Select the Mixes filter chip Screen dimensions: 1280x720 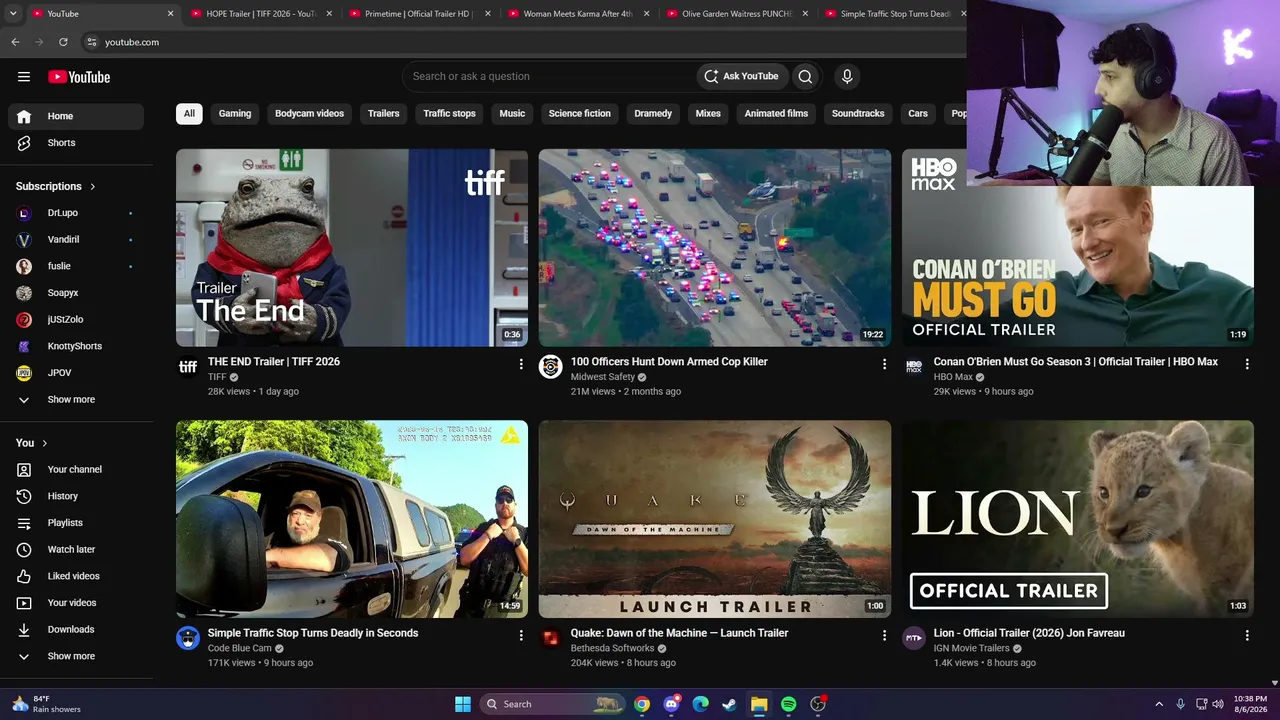(x=708, y=113)
